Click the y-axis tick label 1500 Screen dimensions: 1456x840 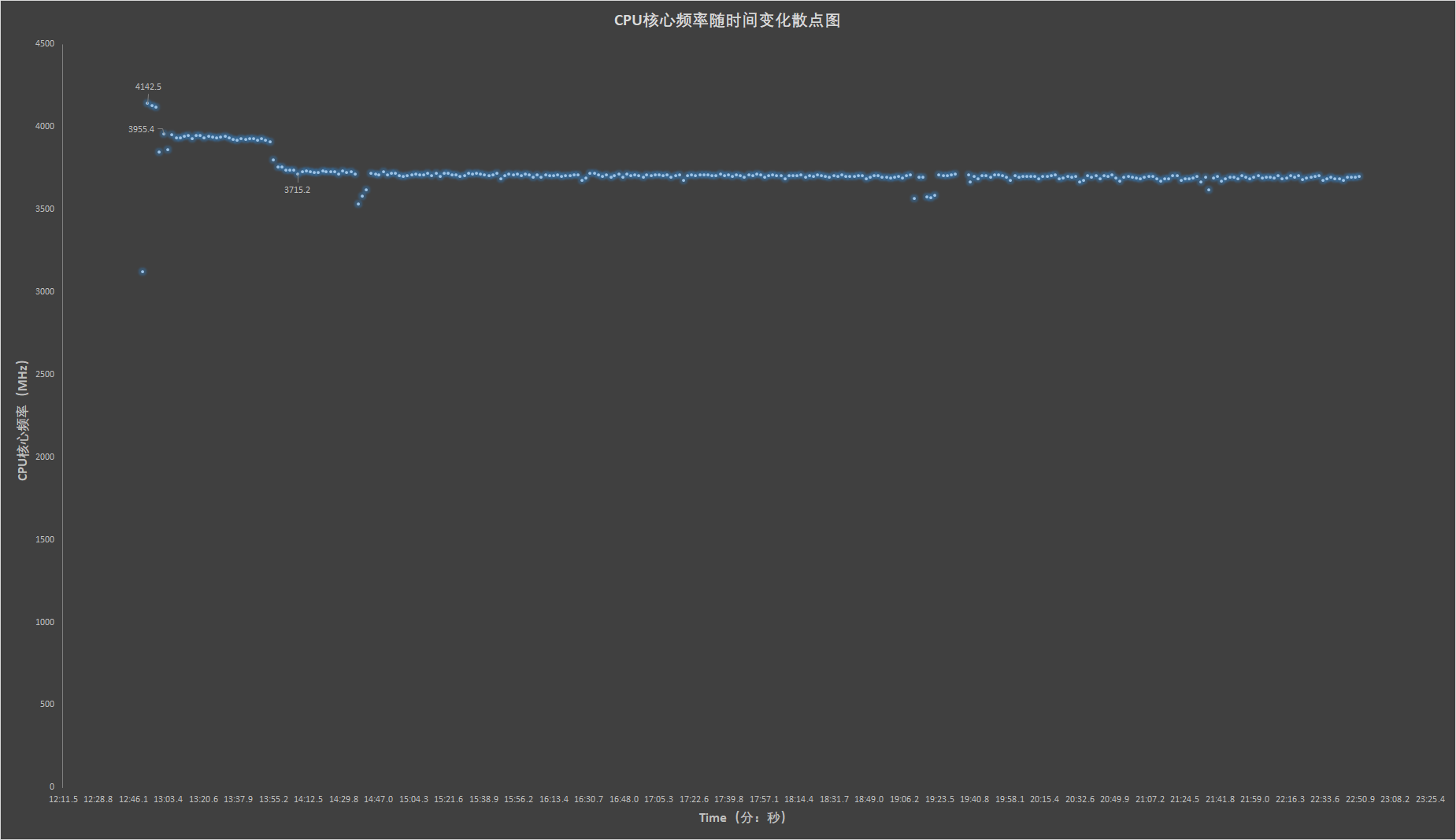(x=45, y=539)
